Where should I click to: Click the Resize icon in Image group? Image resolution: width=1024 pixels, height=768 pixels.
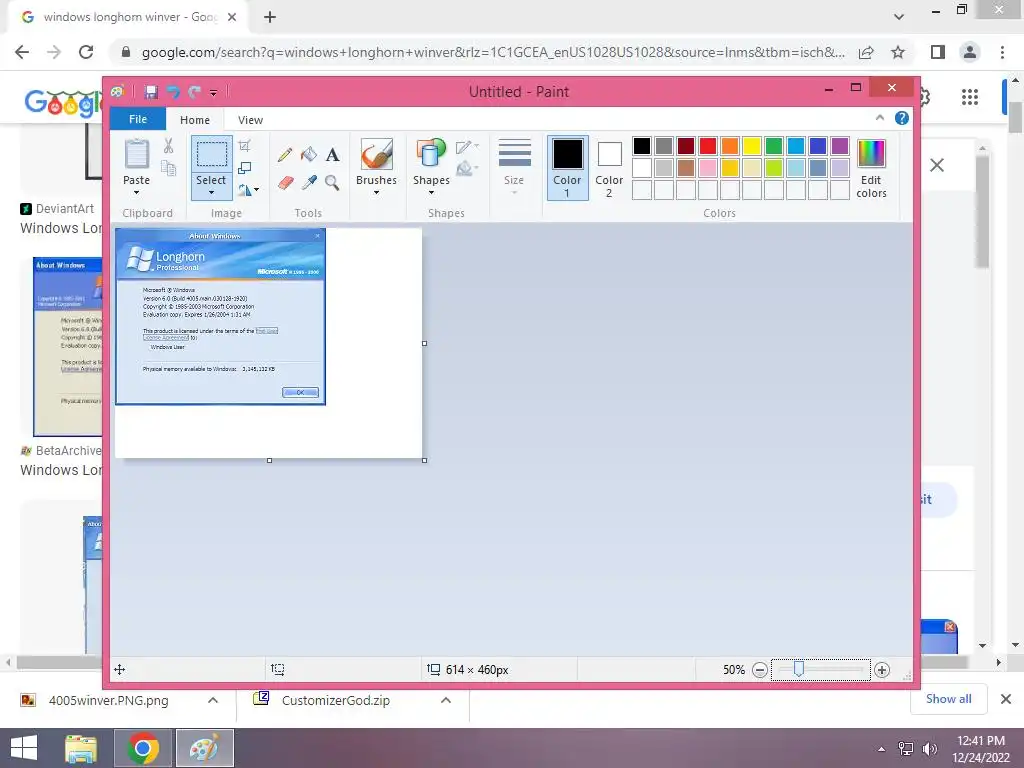[245, 168]
